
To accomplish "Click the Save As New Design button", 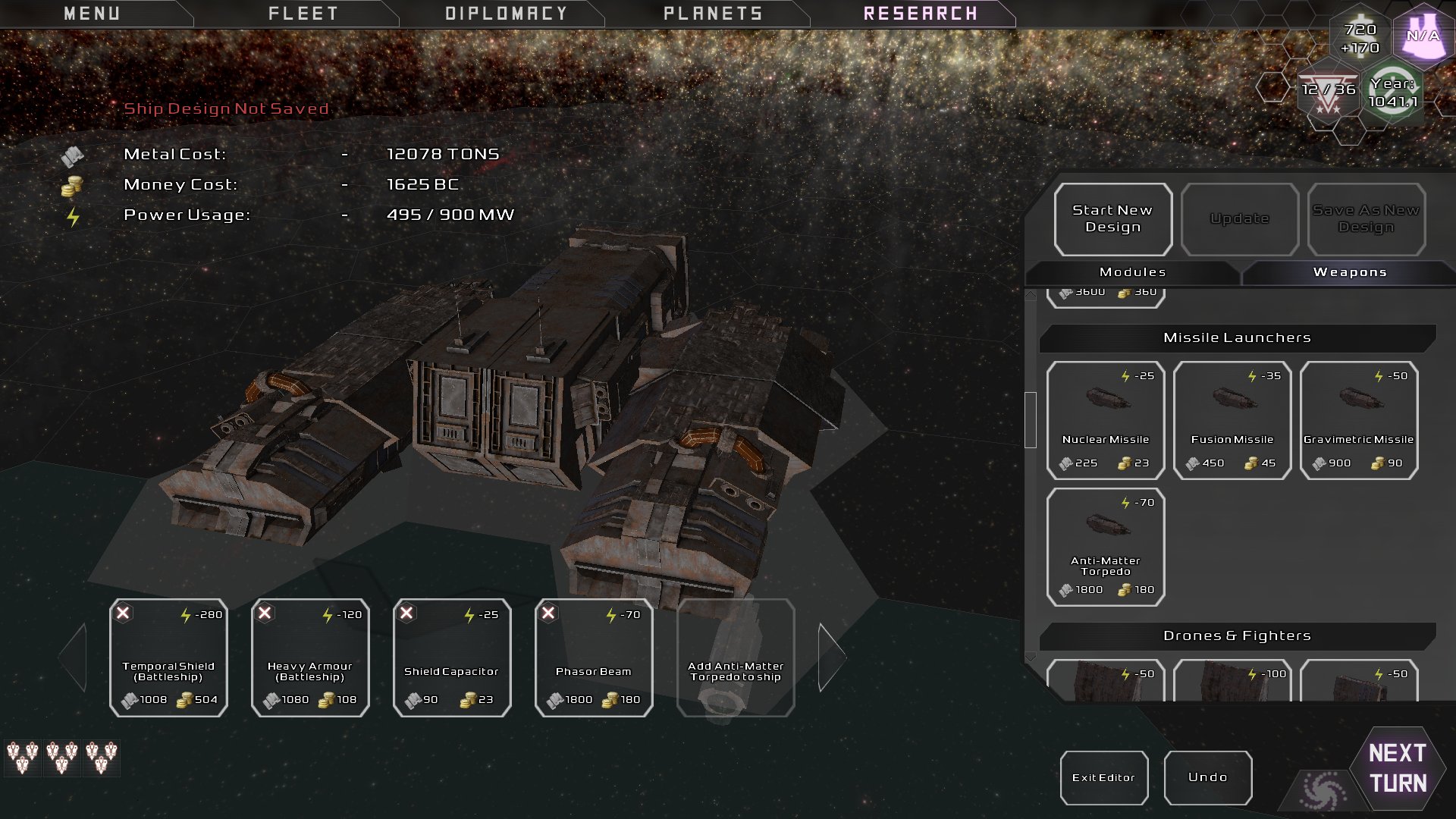I will (1367, 218).
